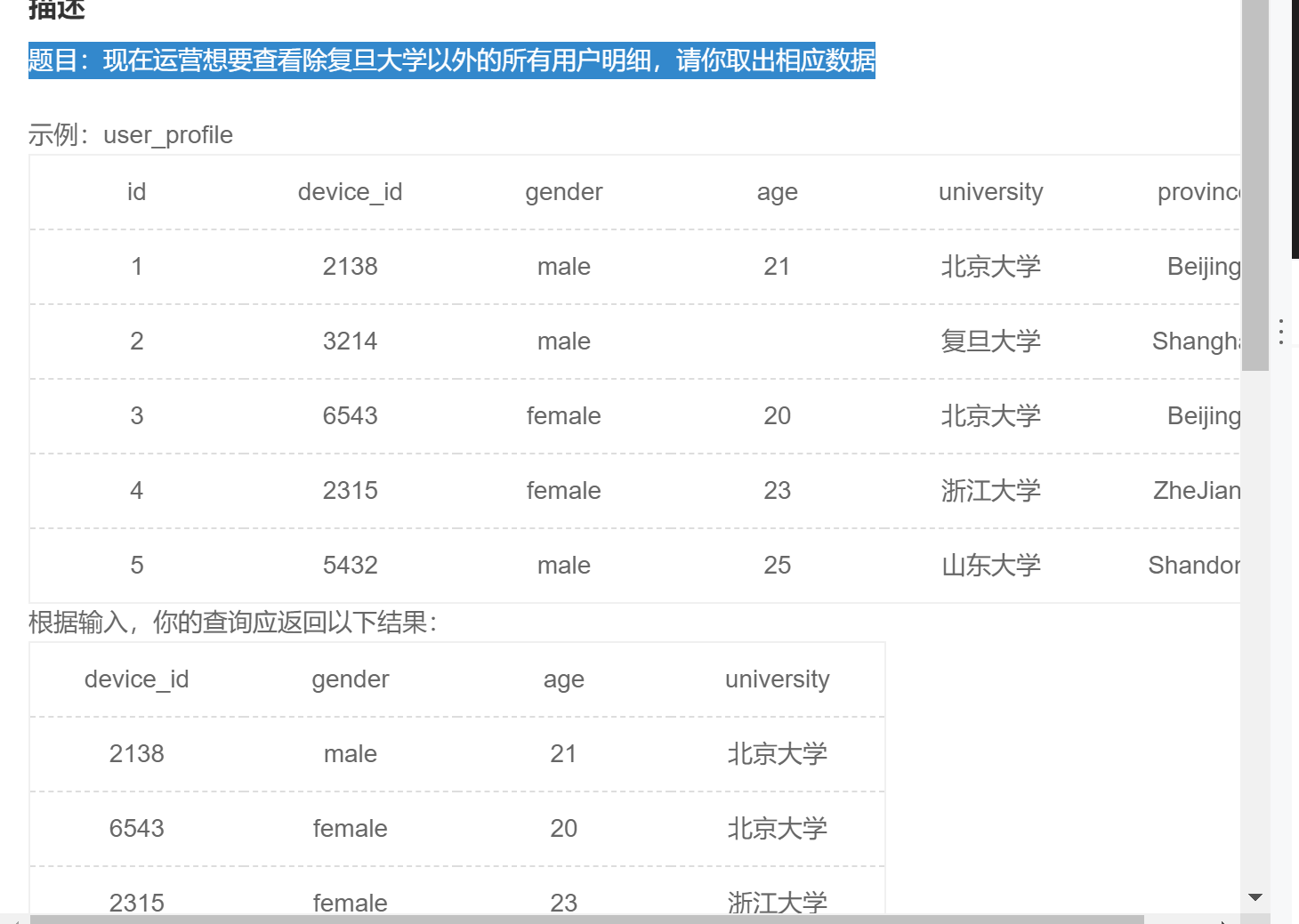1299x924 pixels.
Task: Click id '5' cell
Action: [136, 566]
